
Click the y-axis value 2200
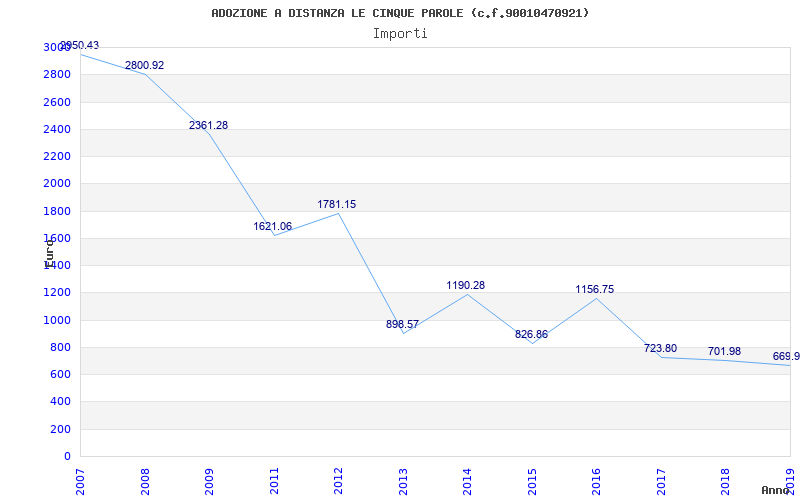click(57, 157)
